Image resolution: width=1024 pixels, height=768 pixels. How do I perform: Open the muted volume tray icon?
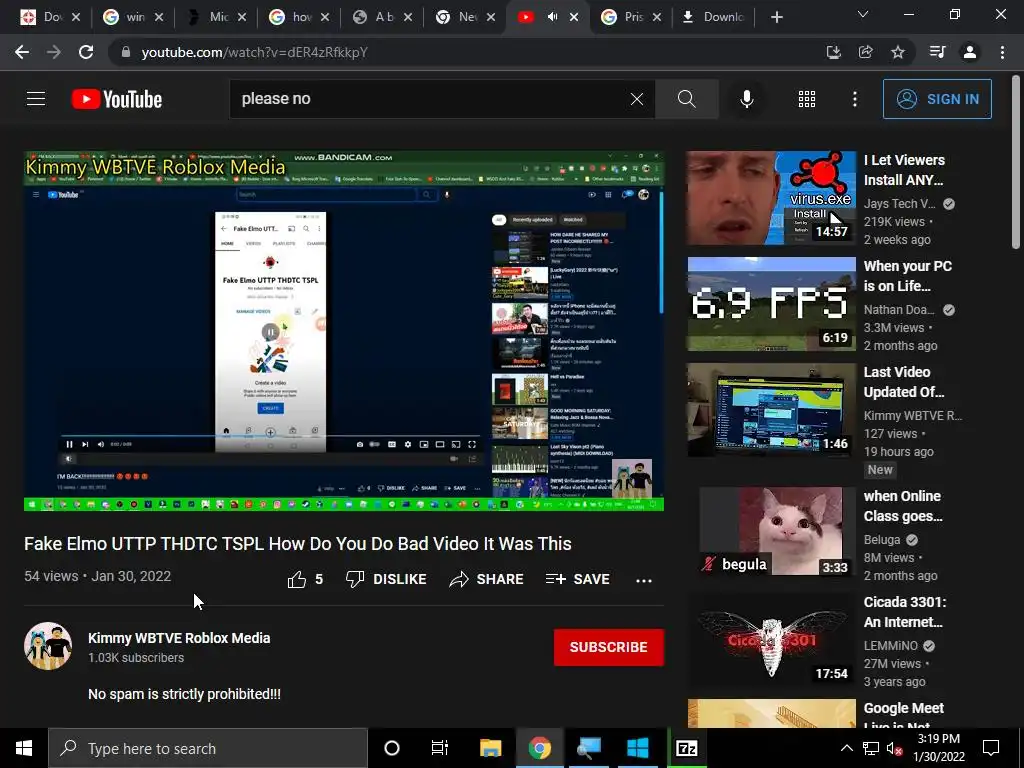point(894,748)
